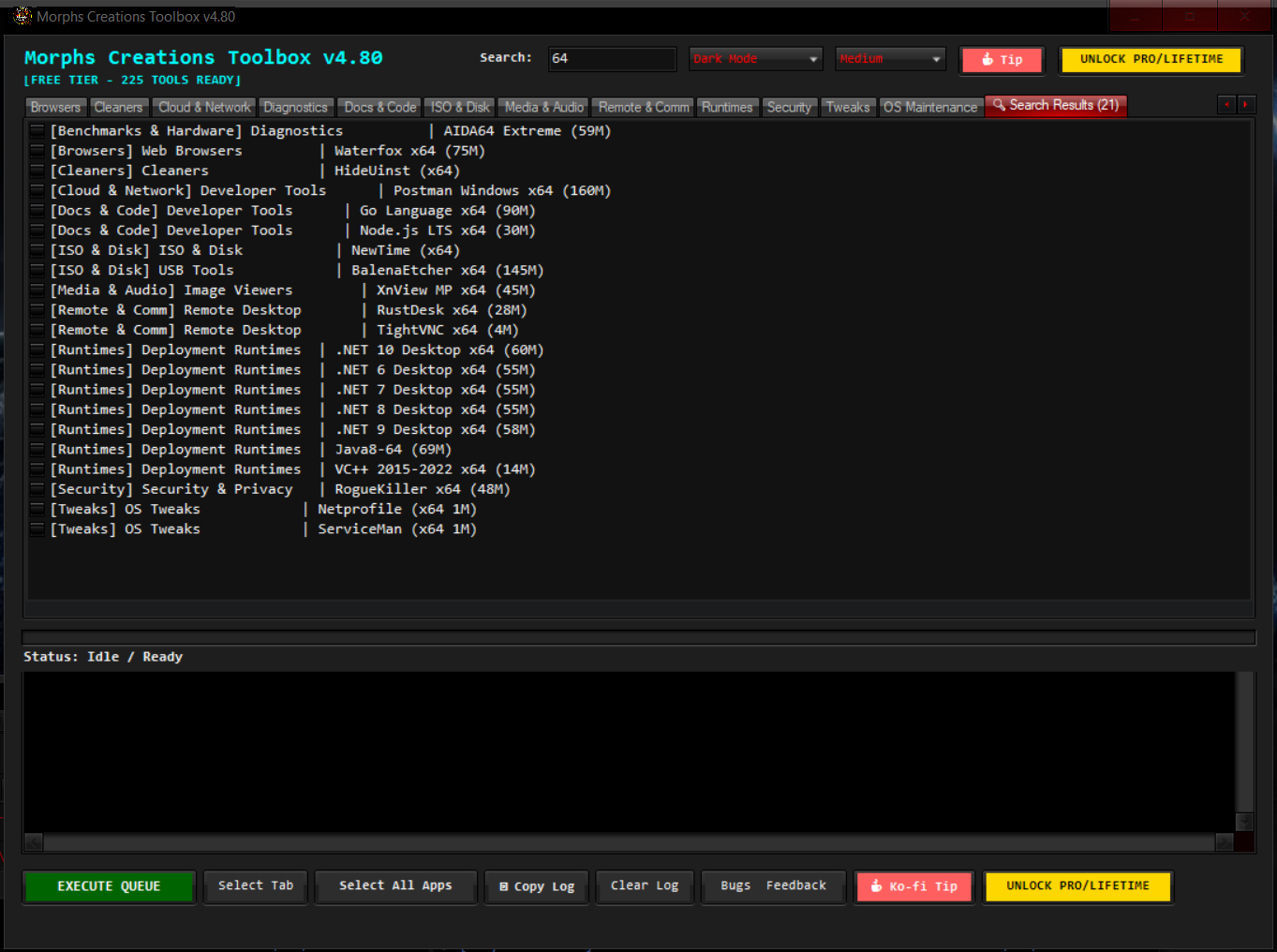
Task: Click the log's horizontal scrollbar track
Action: (629, 841)
